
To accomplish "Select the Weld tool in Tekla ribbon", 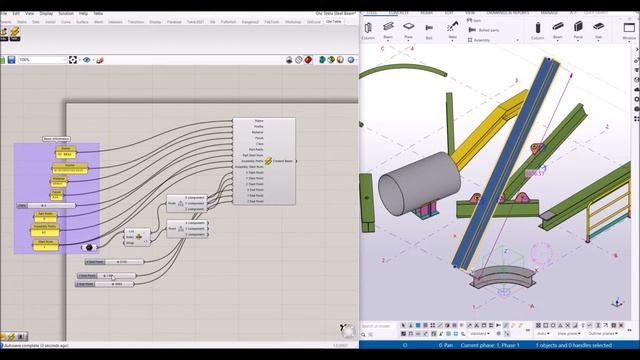I will tap(452, 27).
